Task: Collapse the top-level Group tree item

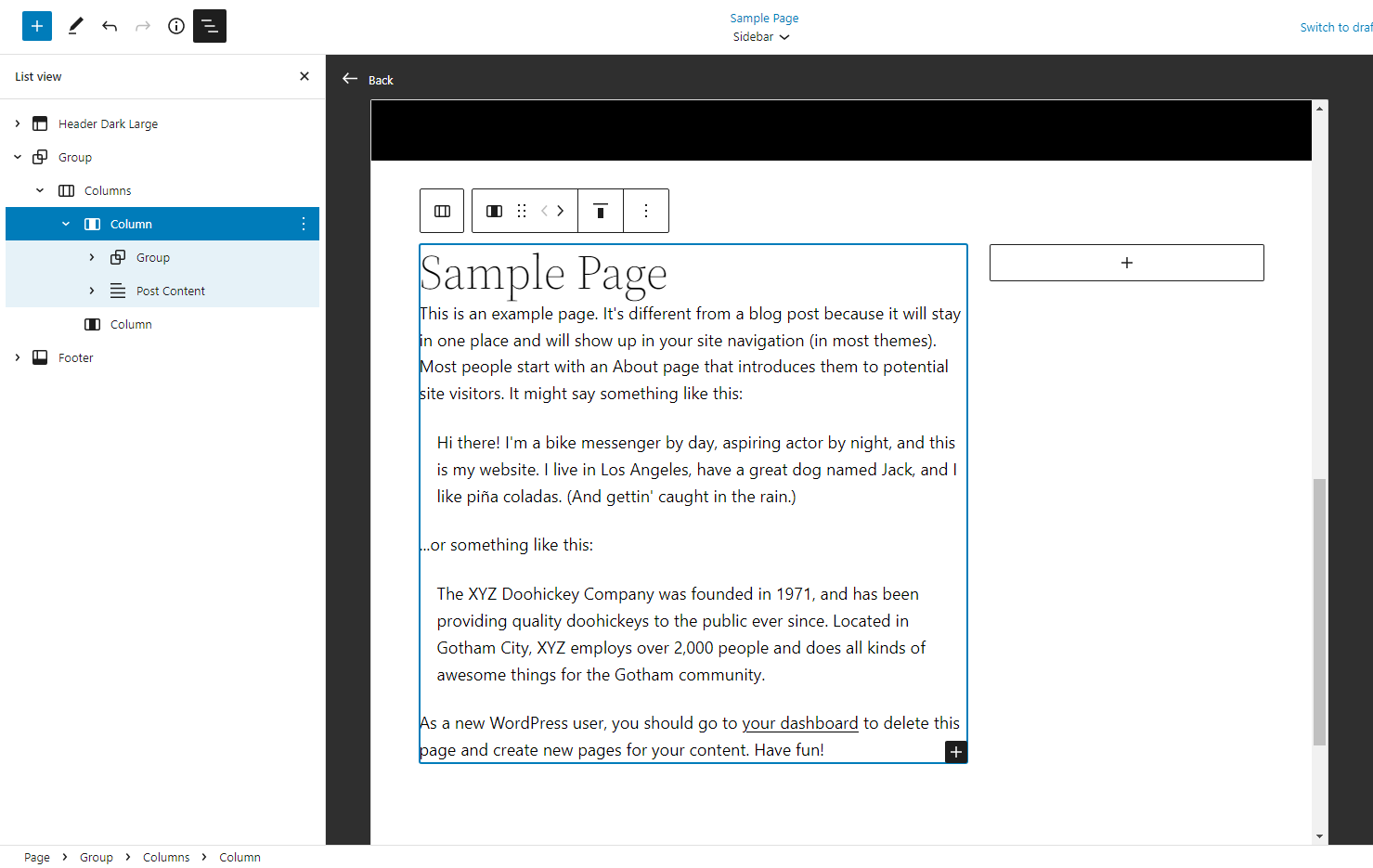Action: click(18, 157)
